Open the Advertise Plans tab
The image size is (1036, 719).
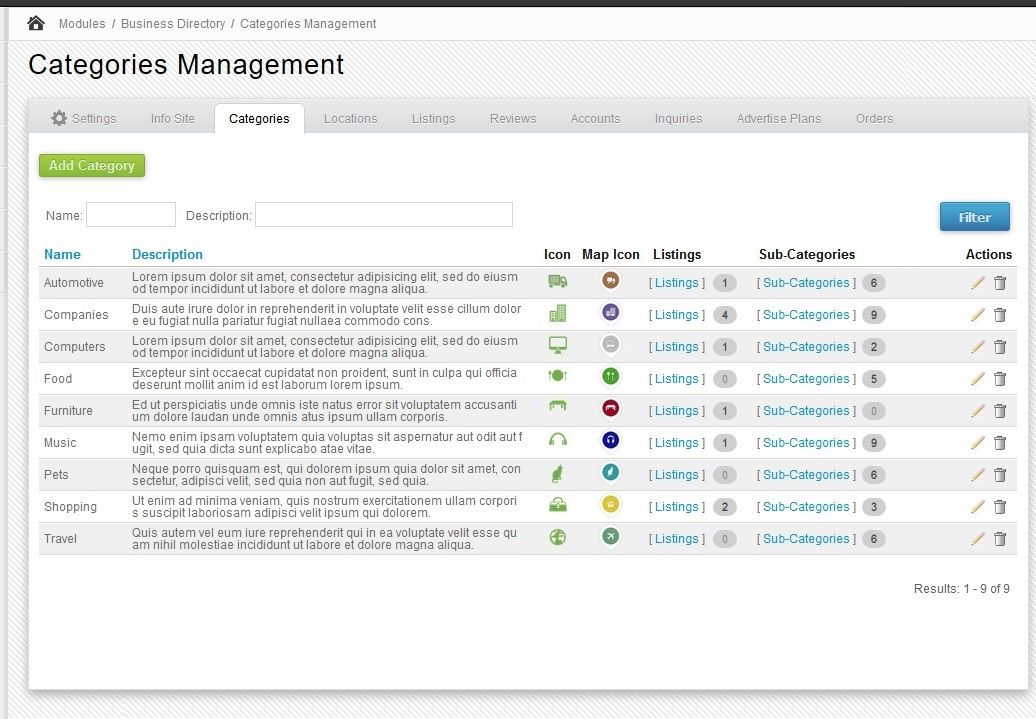778,118
